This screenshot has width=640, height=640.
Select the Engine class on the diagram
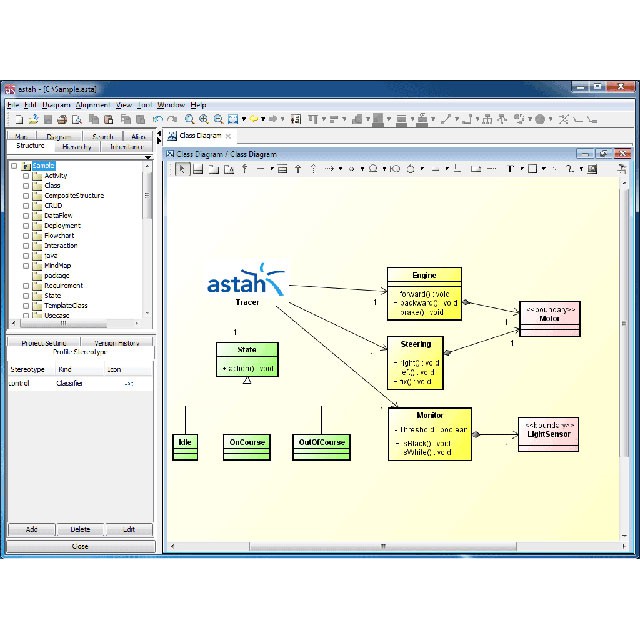pyautogui.click(x=424, y=274)
